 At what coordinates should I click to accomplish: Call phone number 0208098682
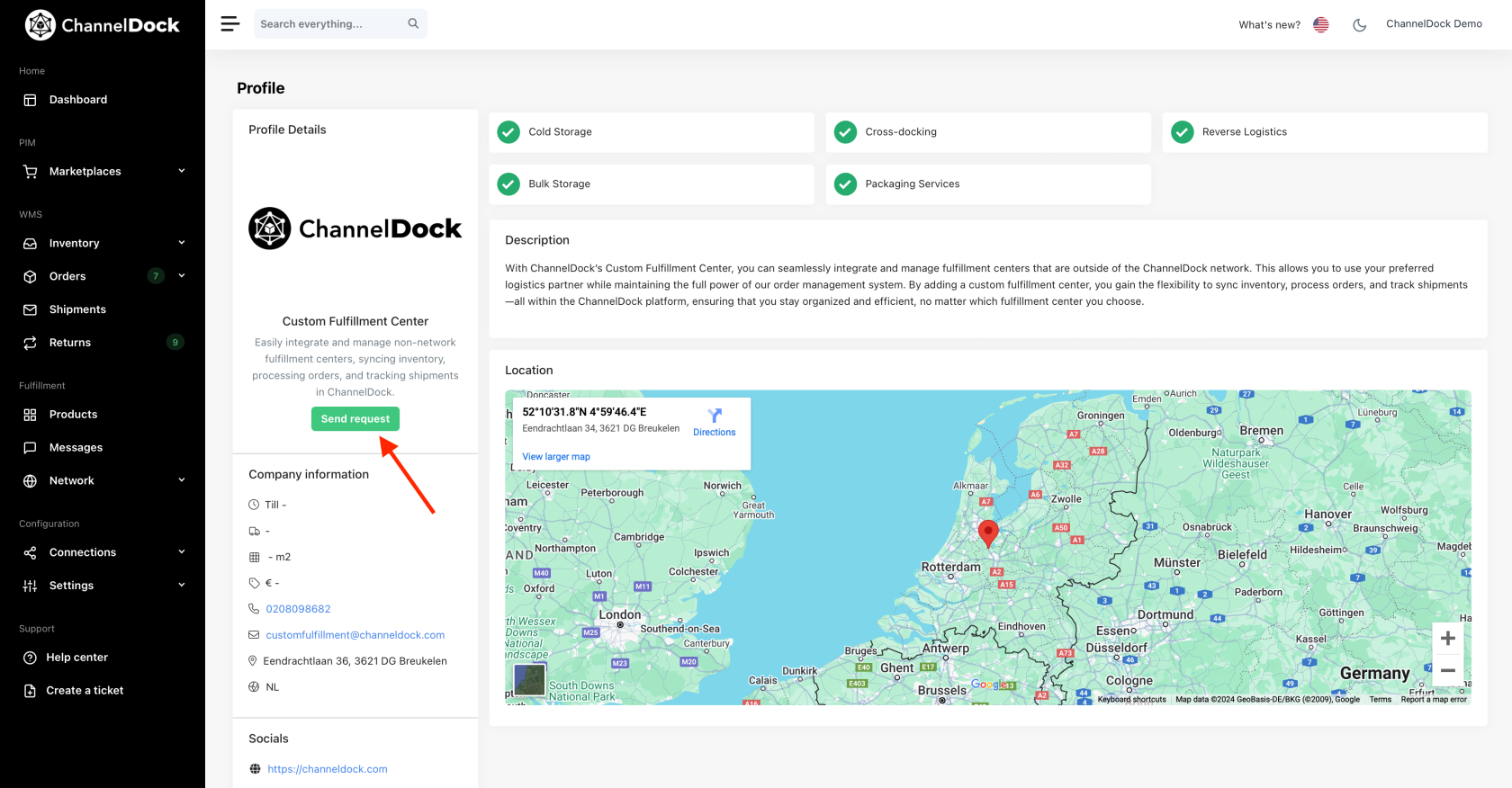pos(298,609)
